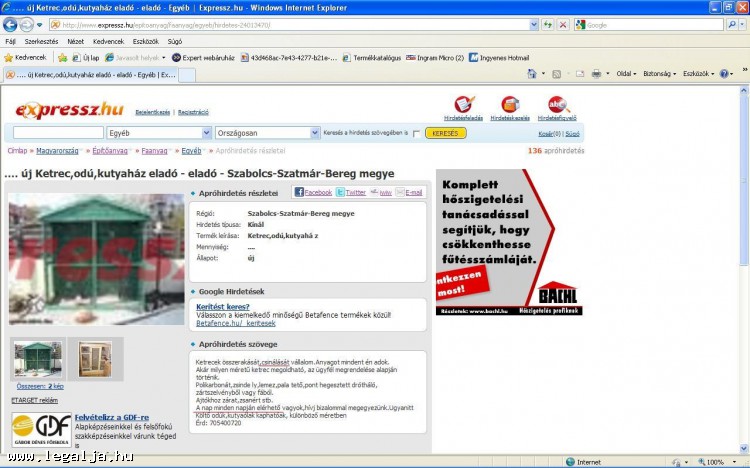The height and width of the screenshot is (468, 750).
Task: Expand the Biztonság toolbar menu
Action: (660, 74)
